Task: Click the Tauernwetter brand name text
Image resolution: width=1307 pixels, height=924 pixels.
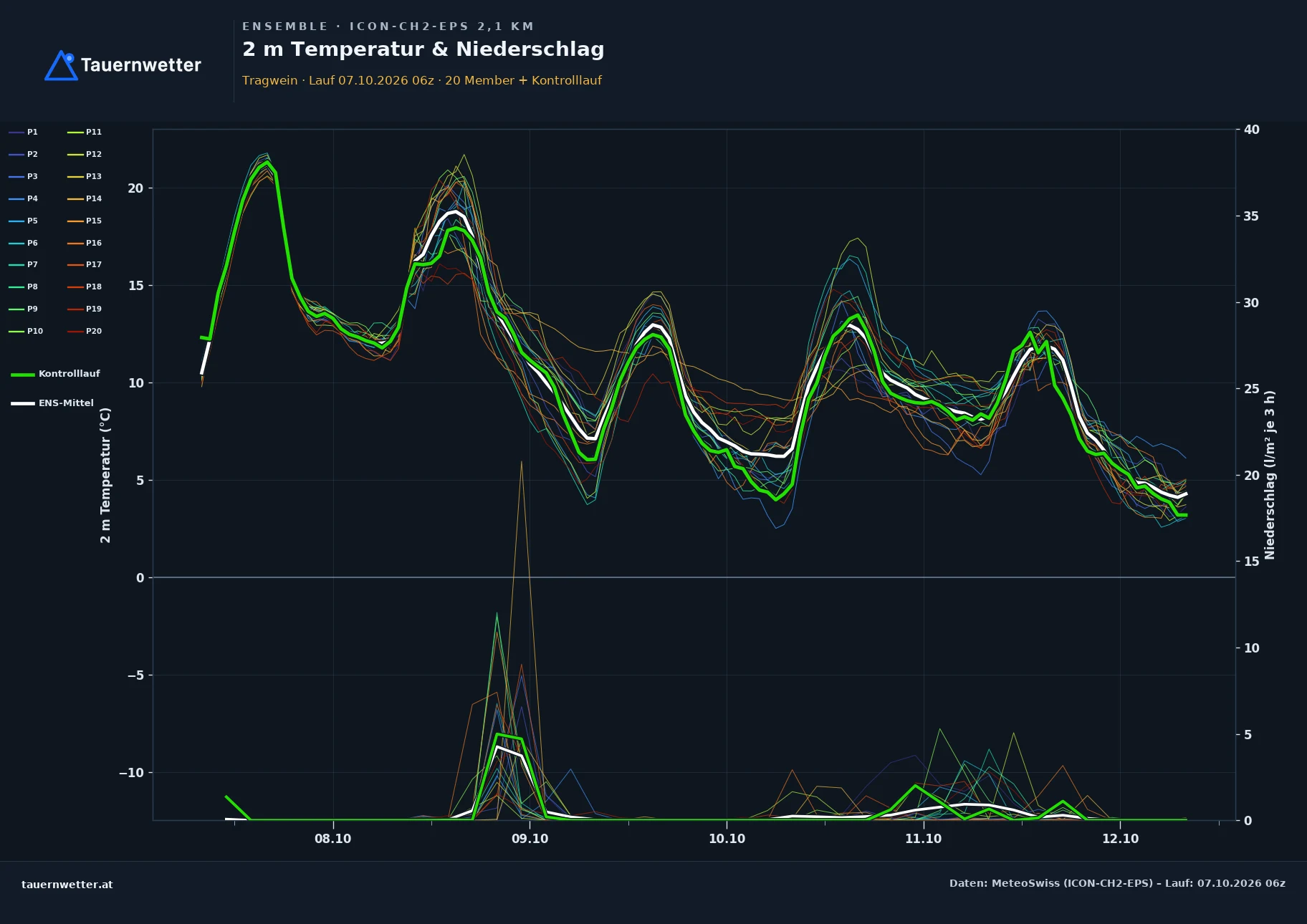Action: tap(141, 65)
